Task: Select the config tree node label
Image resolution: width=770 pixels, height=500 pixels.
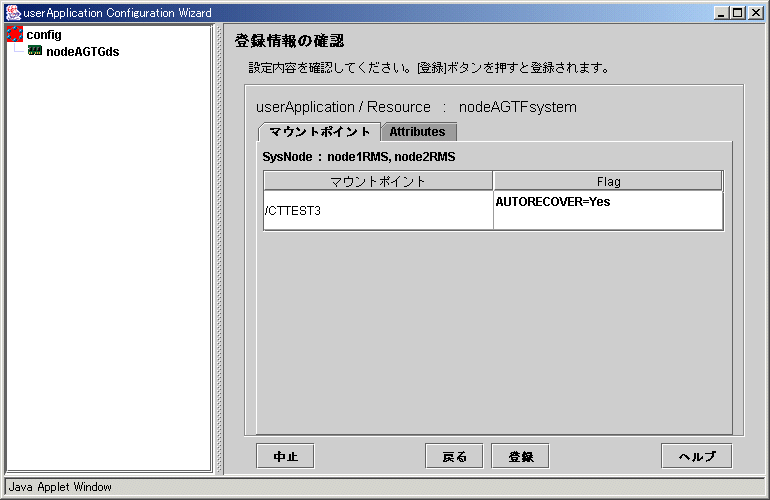Action: (44, 35)
